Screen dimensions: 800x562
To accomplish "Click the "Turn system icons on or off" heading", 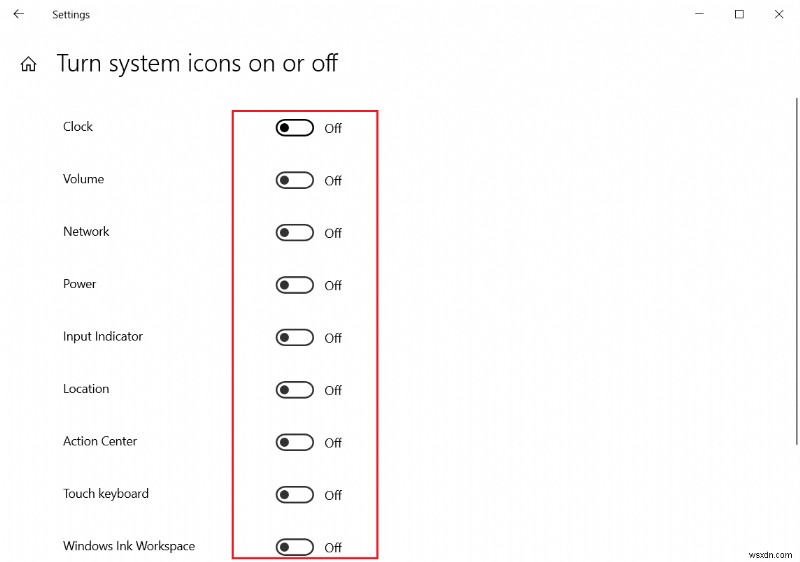I will tap(197, 64).
